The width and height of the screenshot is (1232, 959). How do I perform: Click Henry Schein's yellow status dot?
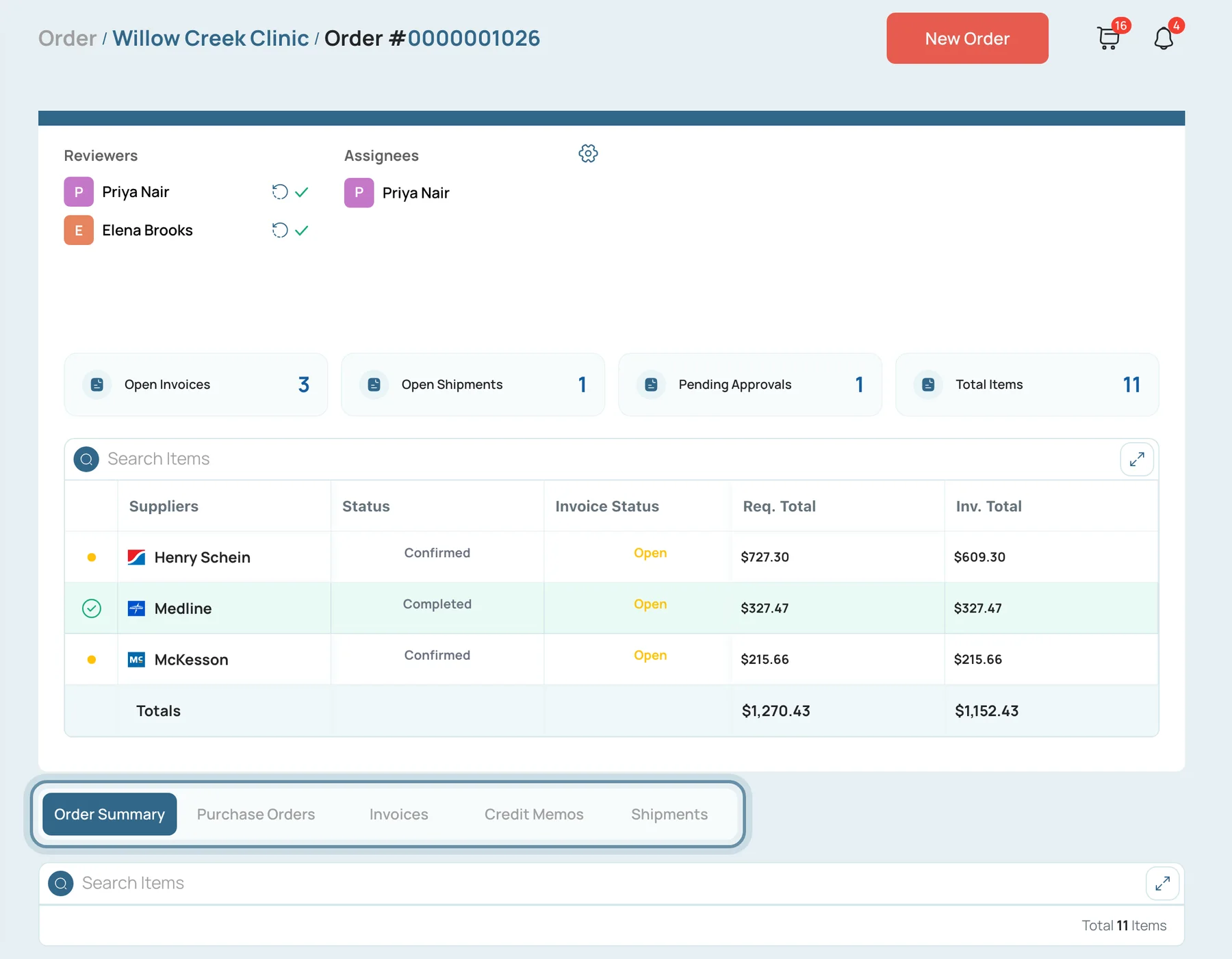click(x=92, y=557)
